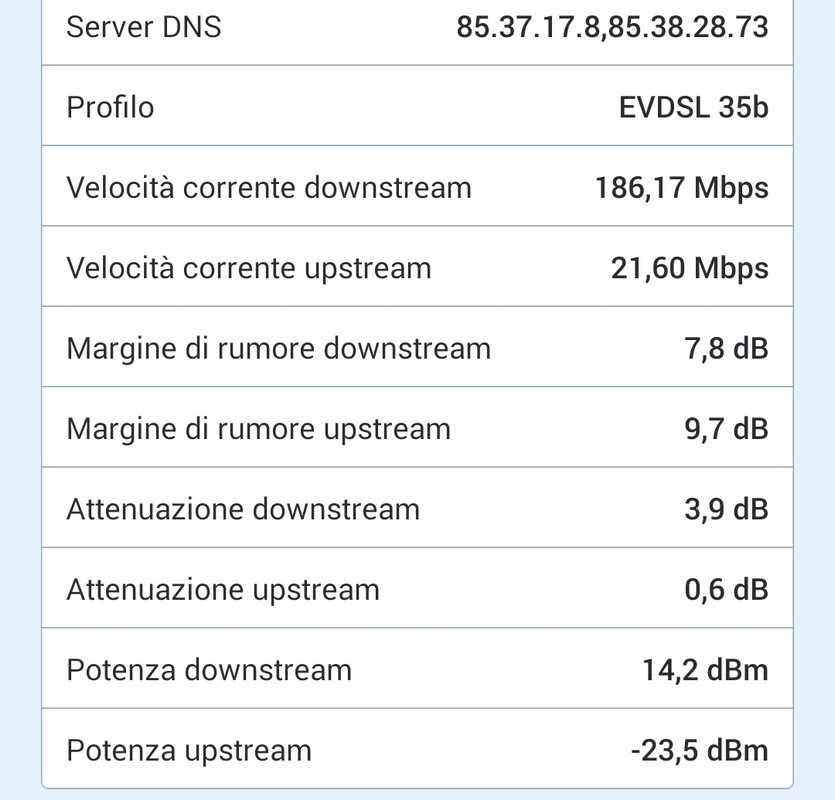Image resolution: width=835 pixels, height=800 pixels.
Task: Click the Potenza upstream label
Action: click(189, 750)
